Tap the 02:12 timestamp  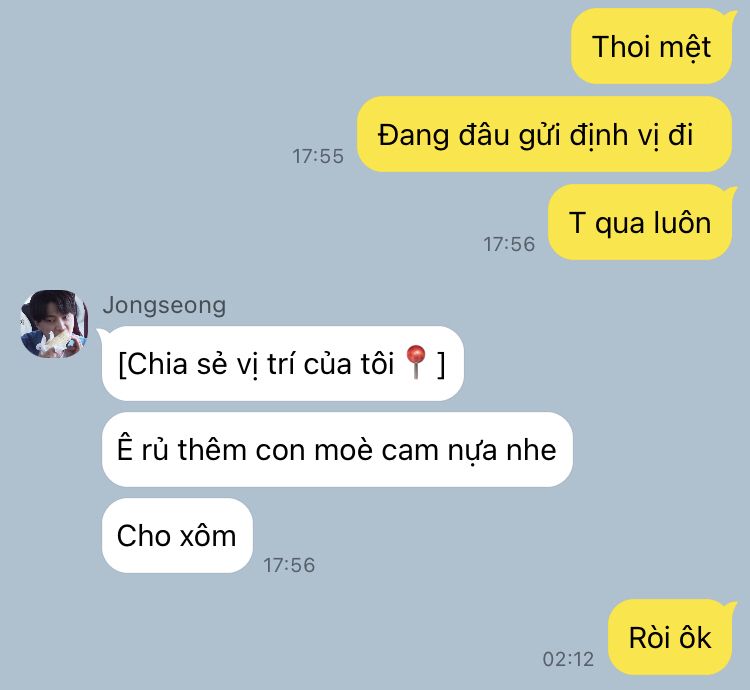(568, 659)
